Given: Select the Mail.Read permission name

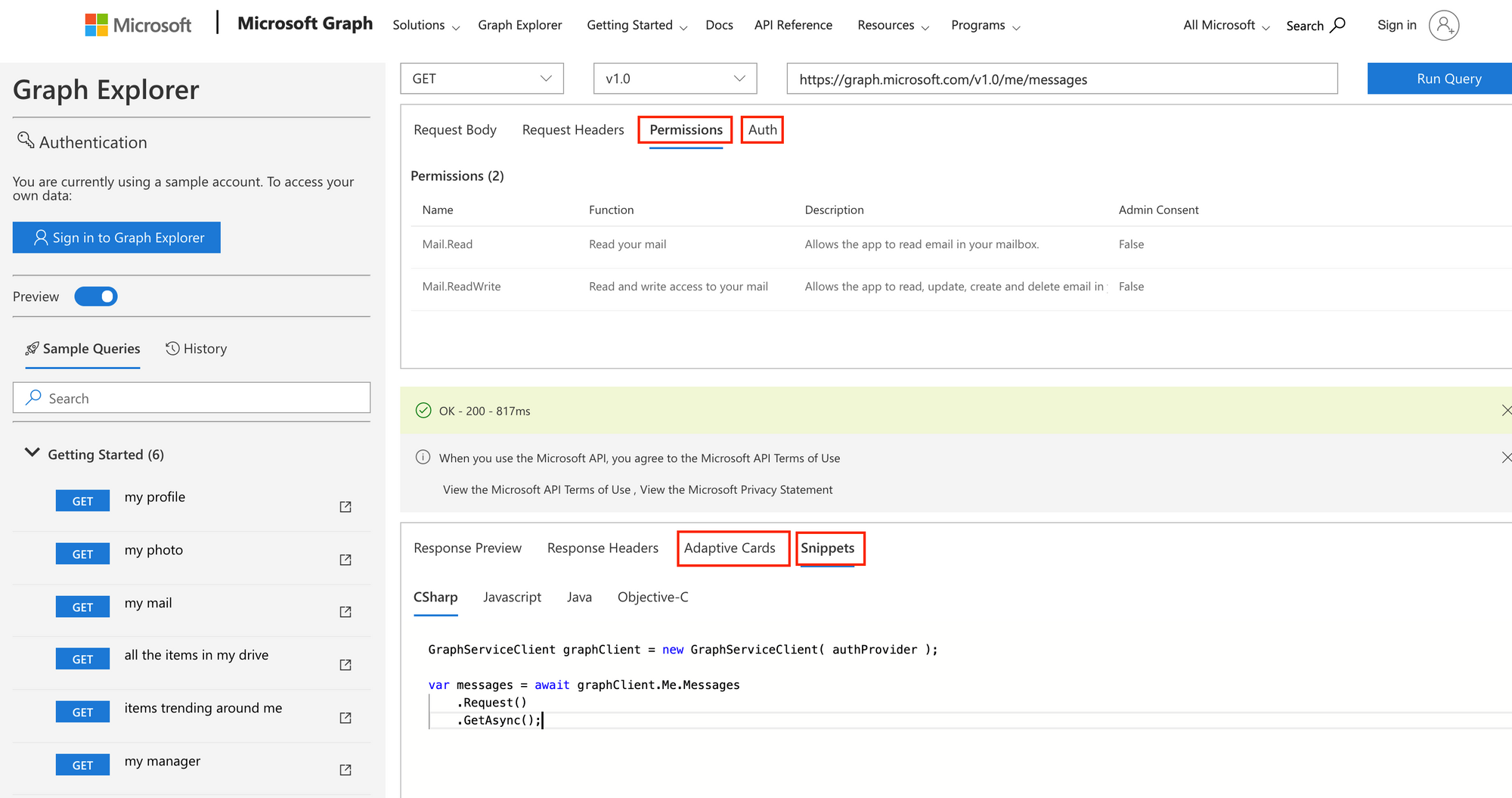Looking at the screenshot, I should point(448,244).
